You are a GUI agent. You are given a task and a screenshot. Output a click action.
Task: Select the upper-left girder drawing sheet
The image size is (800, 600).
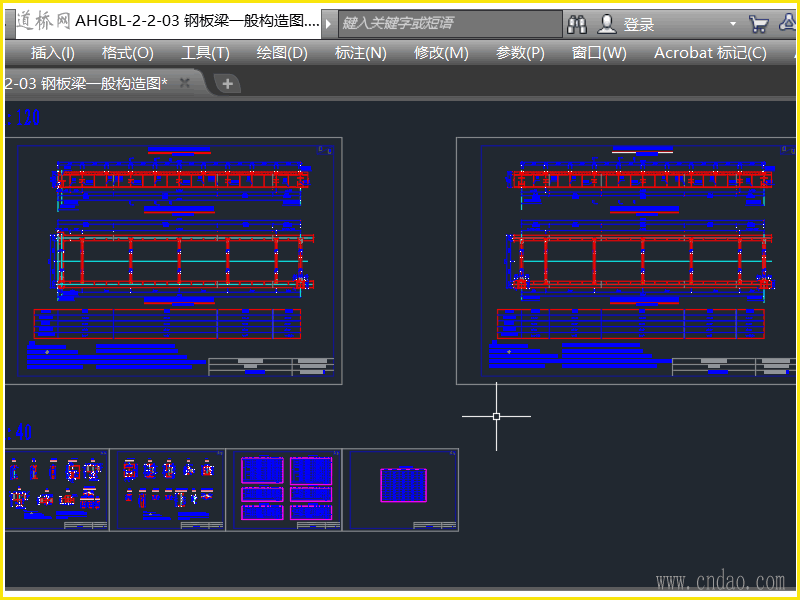[x=173, y=261]
